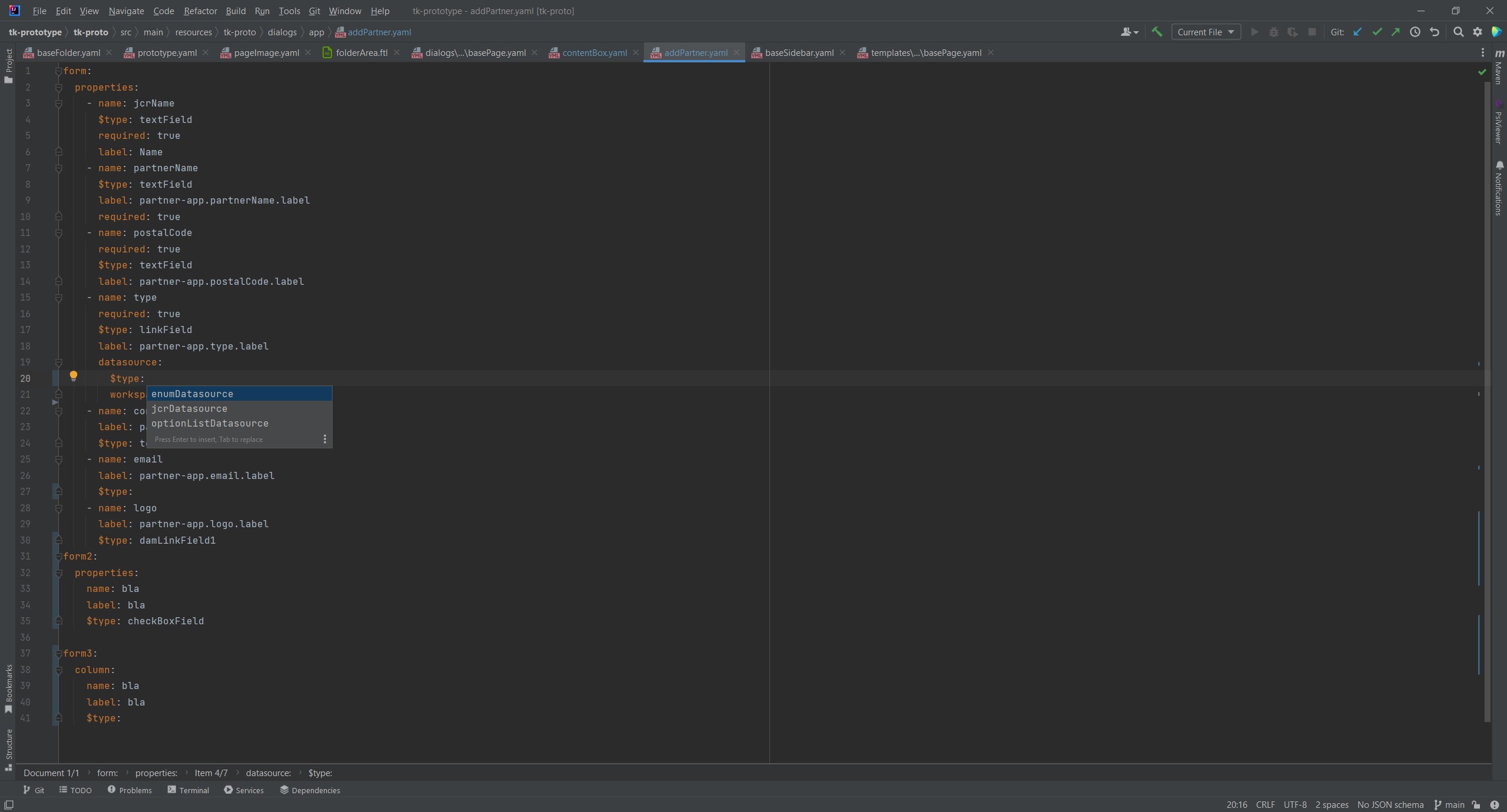This screenshot has height=812, width=1507.
Task: Select optionListDatasource from autocomplete list
Action: pyautogui.click(x=210, y=423)
